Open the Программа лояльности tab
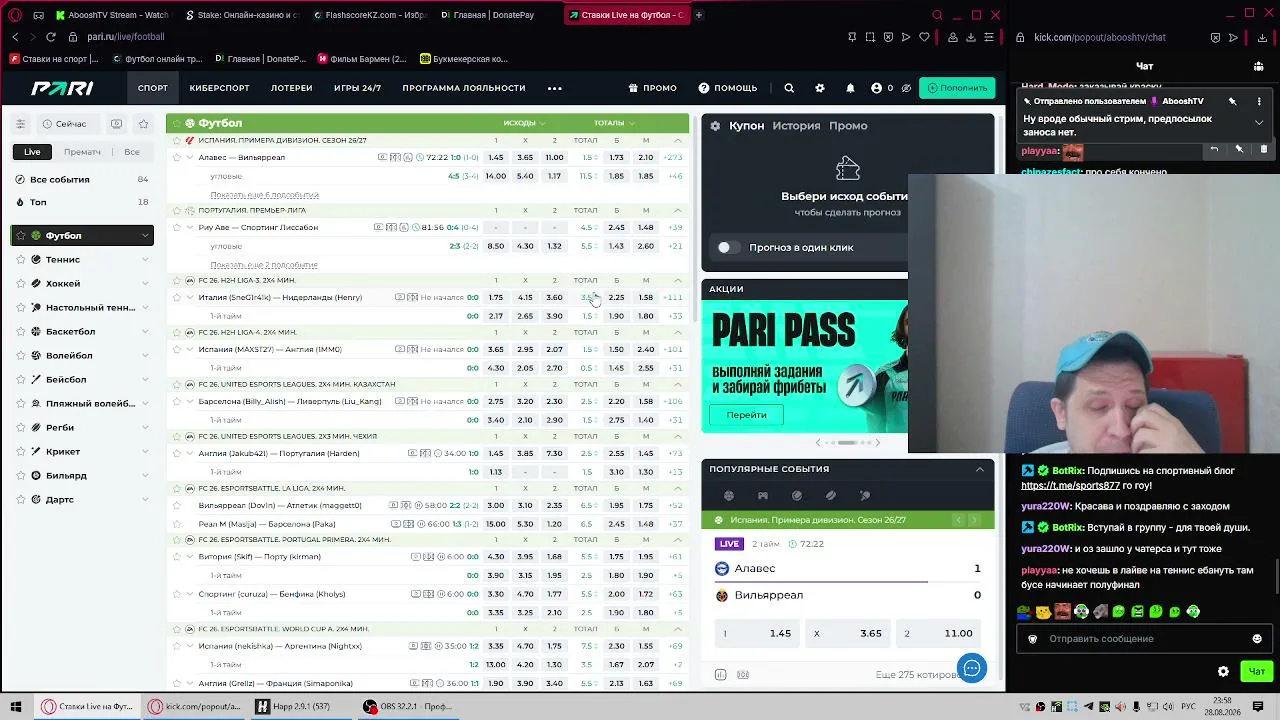 tap(464, 88)
